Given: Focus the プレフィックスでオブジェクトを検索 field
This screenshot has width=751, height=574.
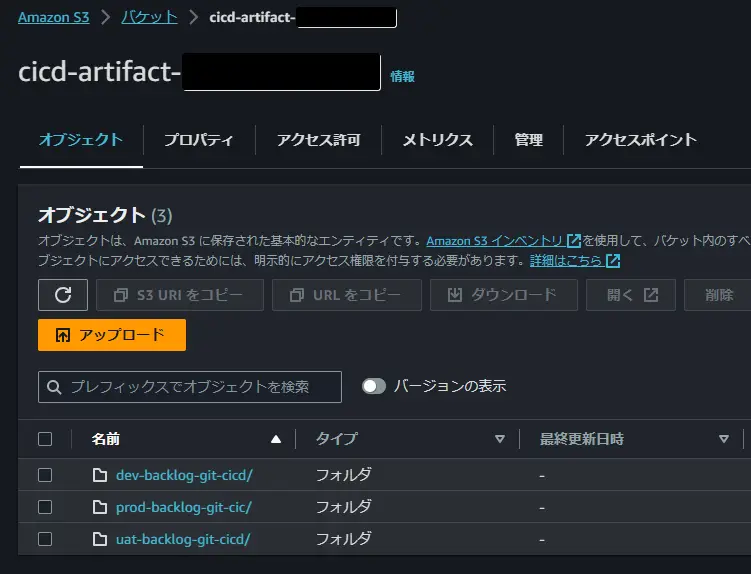Looking at the screenshot, I should 190,387.
